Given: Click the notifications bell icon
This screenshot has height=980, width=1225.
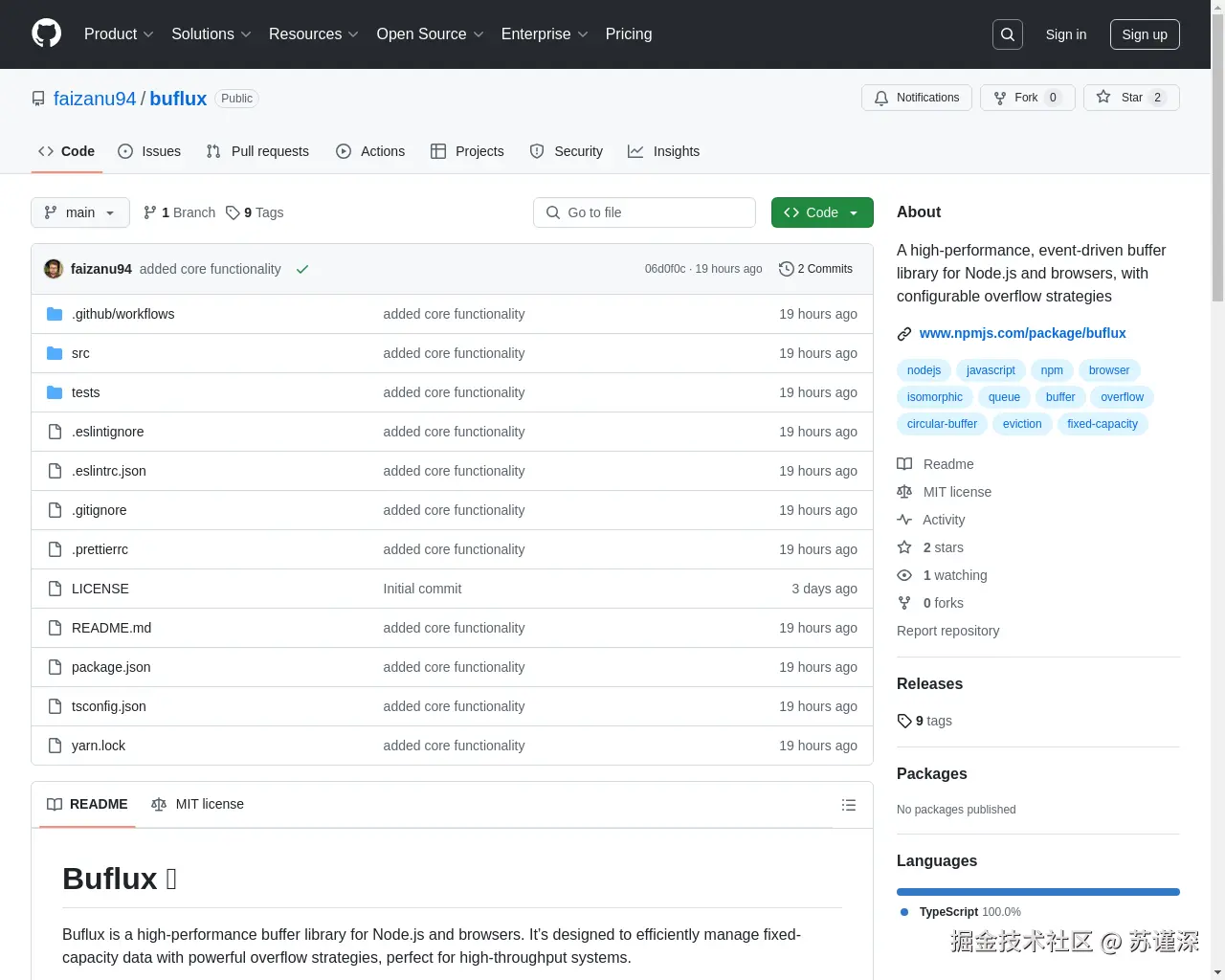Looking at the screenshot, I should (x=881, y=97).
